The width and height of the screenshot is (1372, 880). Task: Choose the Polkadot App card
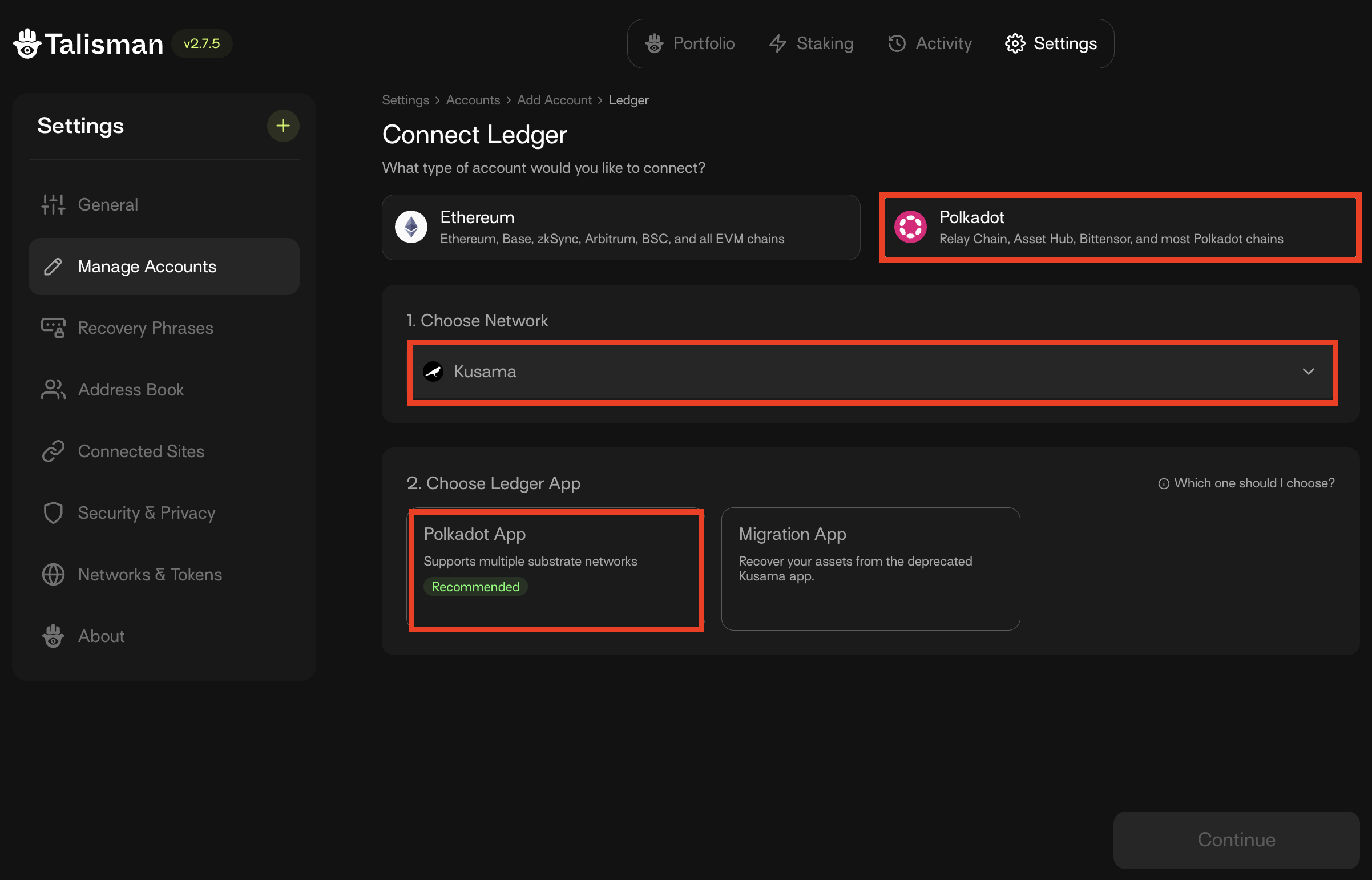(555, 569)
